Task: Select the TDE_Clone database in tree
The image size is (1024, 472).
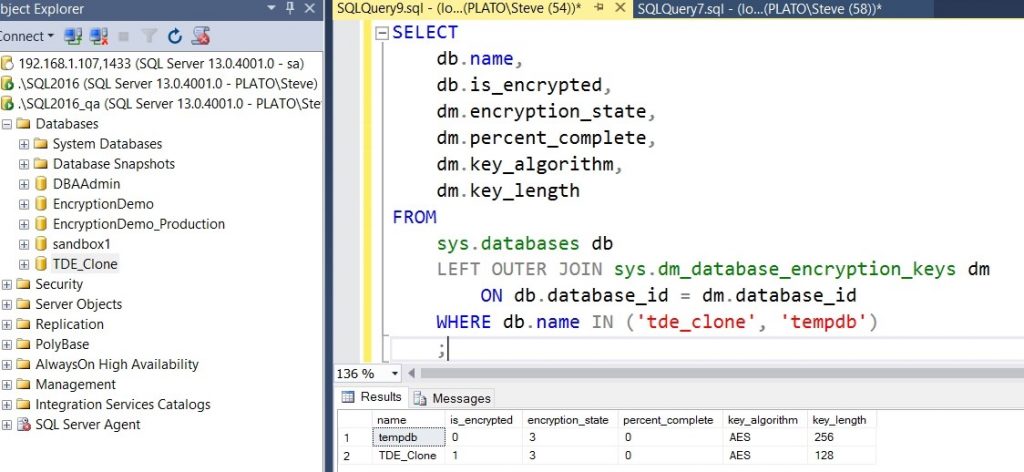Action: click(85, 264)
